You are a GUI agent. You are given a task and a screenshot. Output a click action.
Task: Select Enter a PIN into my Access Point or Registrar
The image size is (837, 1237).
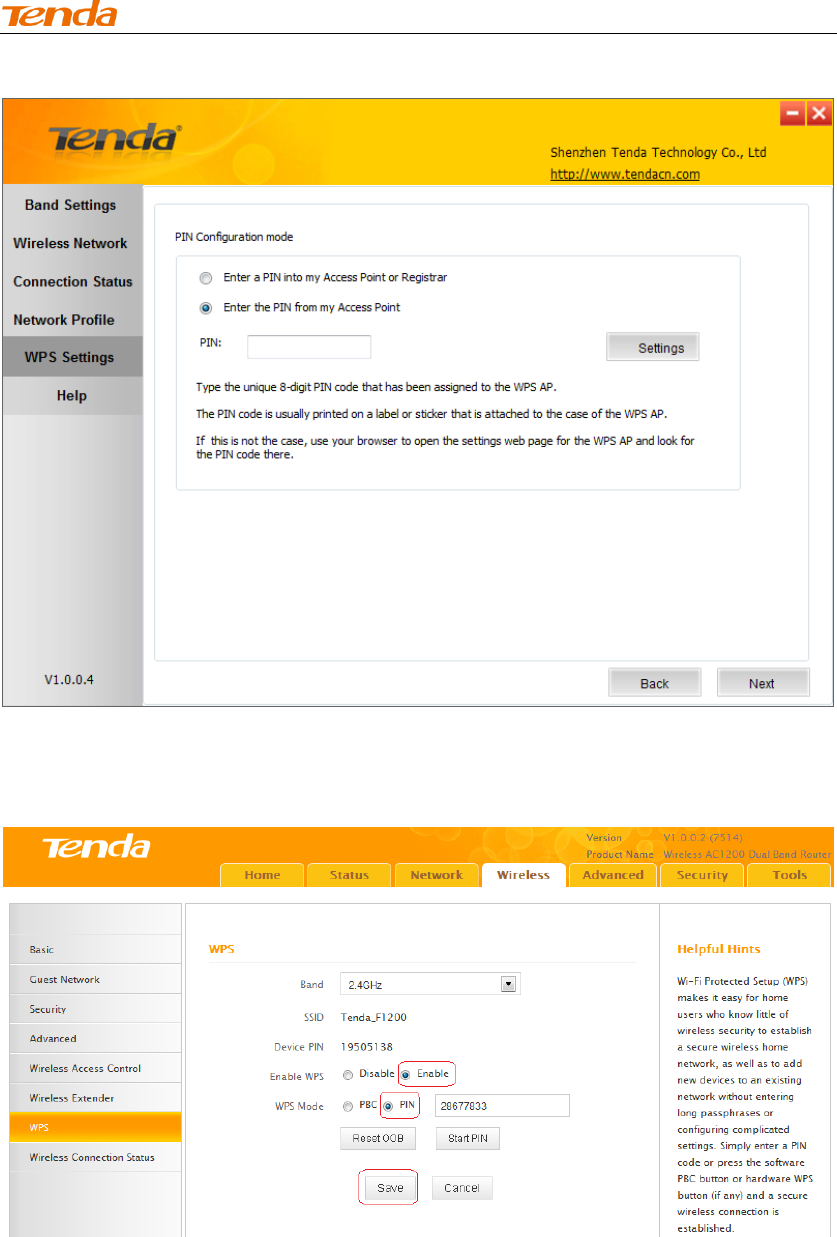tap(206, 278)
